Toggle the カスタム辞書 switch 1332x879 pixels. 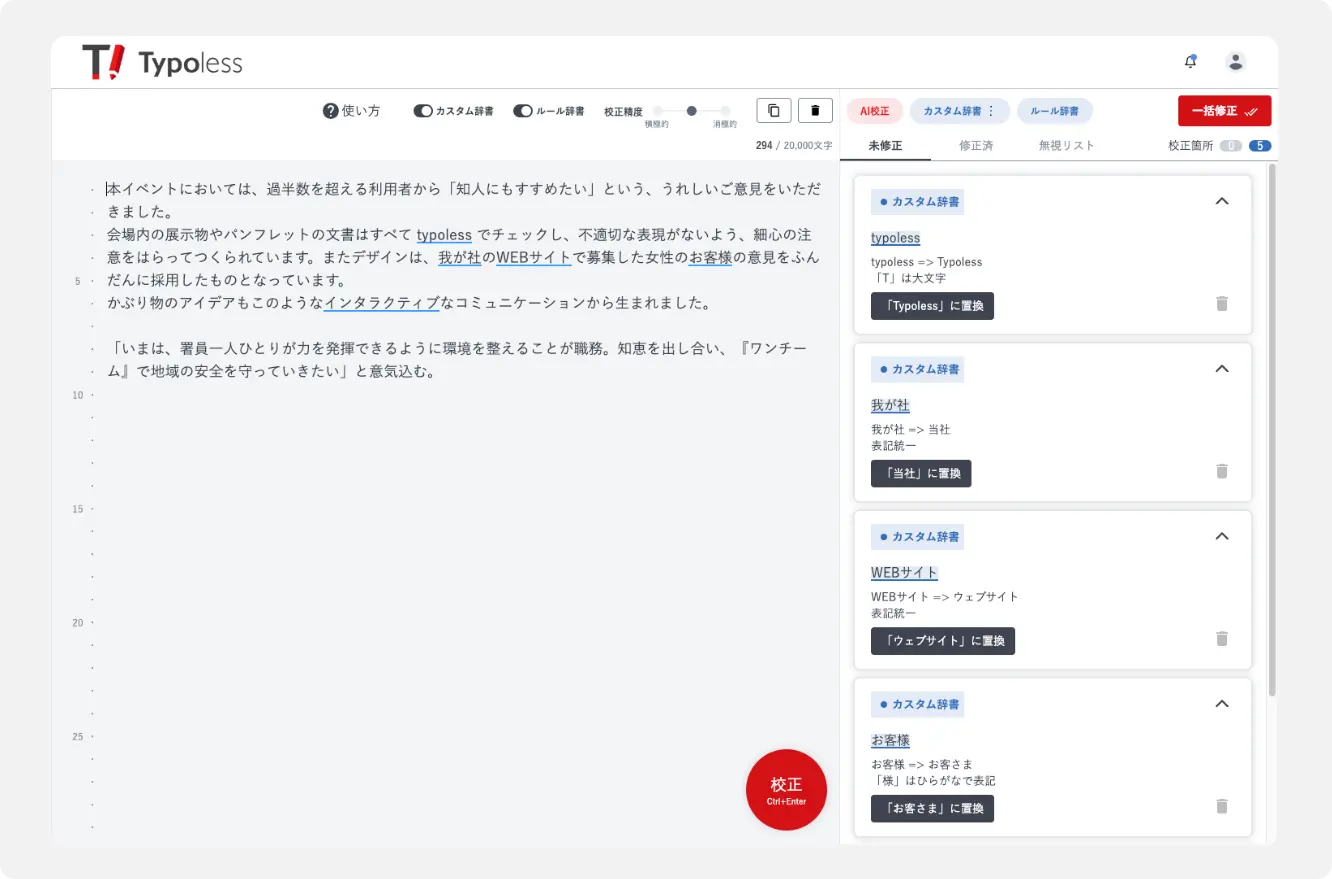(x=423, y=111)
